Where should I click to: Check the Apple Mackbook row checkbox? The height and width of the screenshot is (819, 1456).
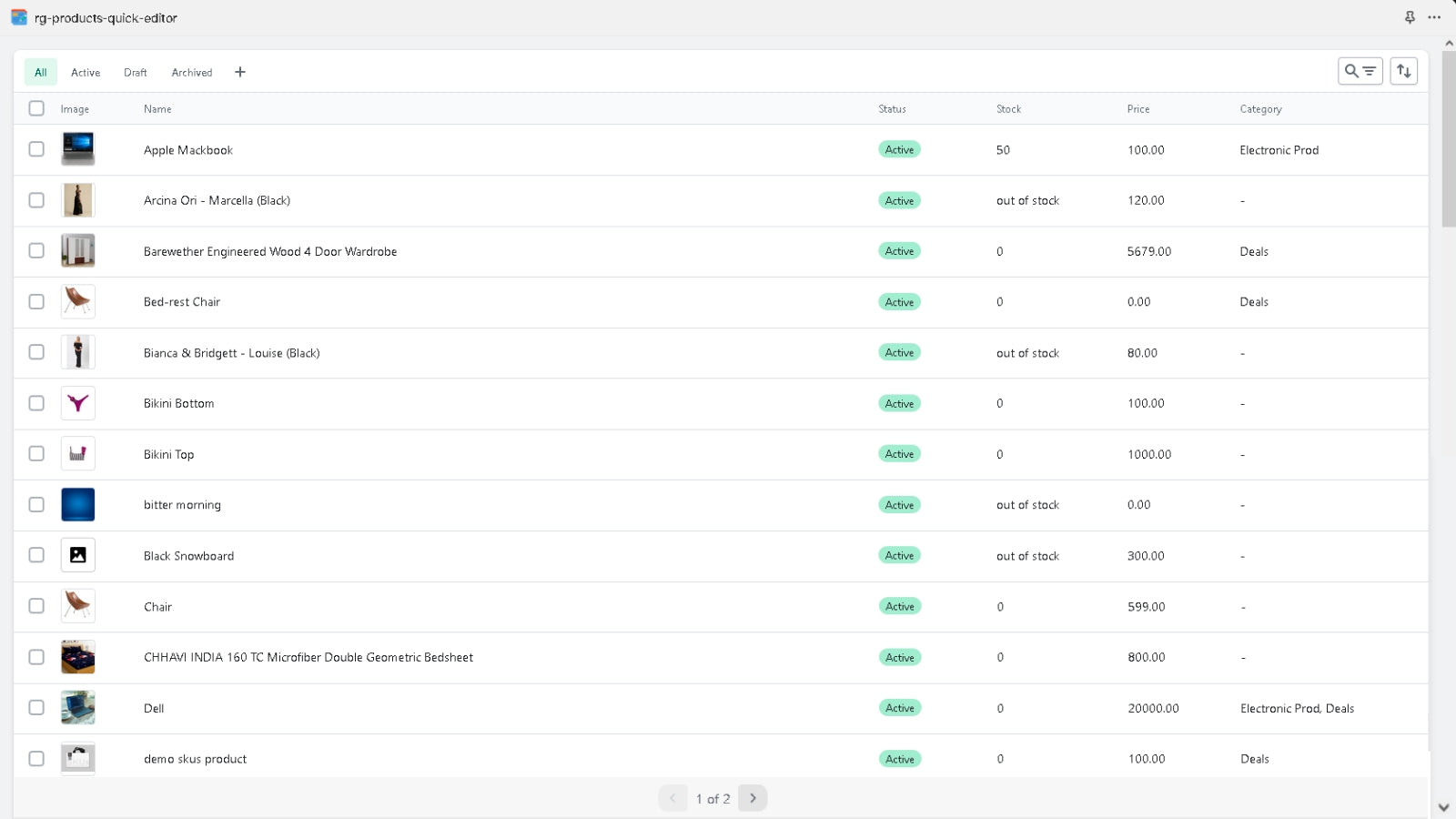[36, 149]
